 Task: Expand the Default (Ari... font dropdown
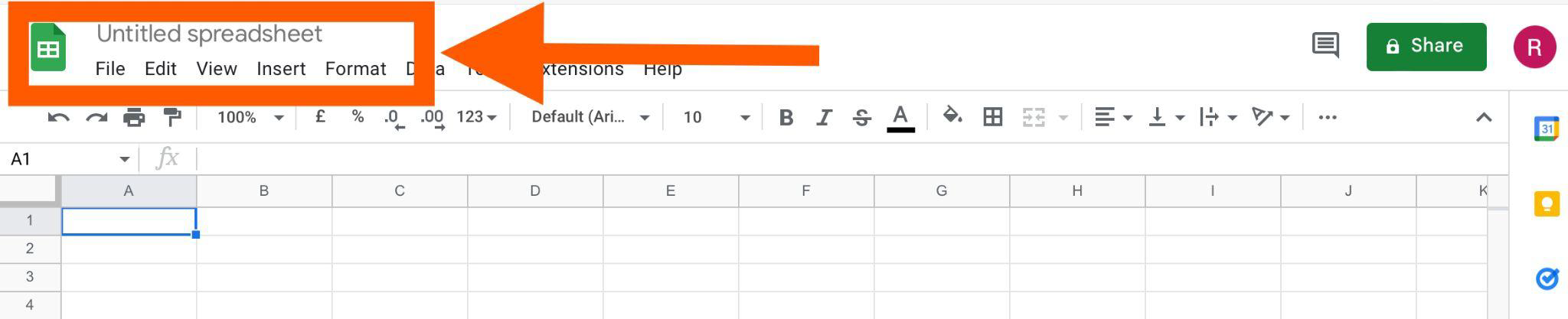click(x=590, y=117)
